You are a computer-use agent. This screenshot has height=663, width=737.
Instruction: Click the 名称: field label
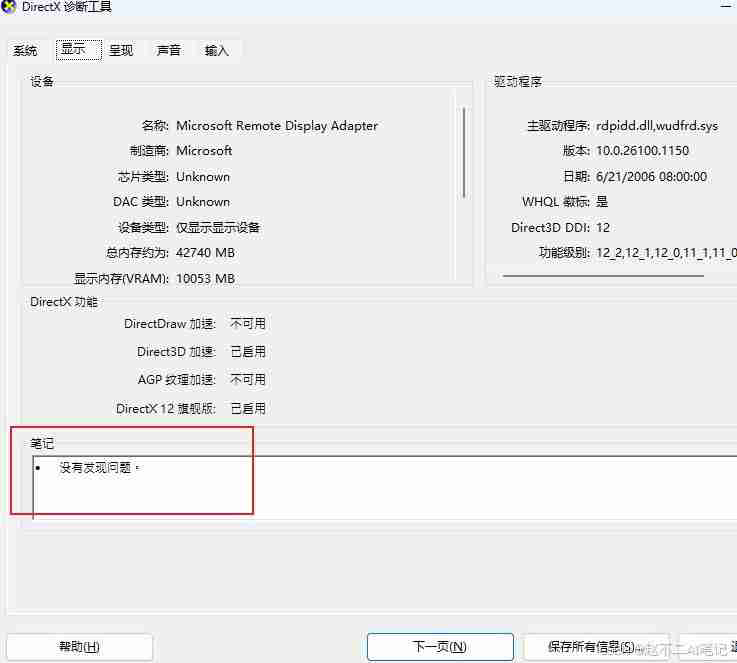[155, 126]
